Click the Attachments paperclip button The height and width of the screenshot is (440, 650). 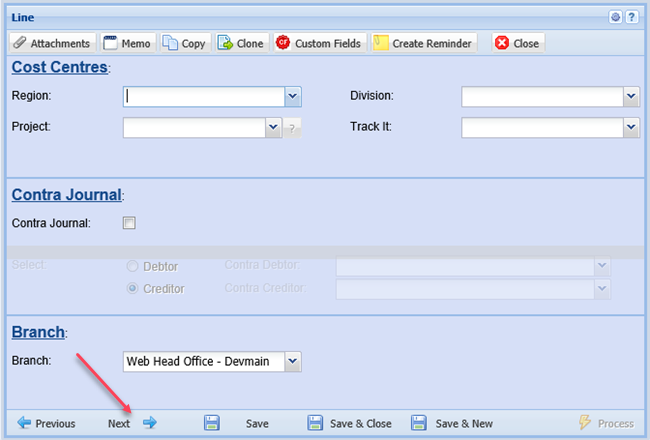[x=52, y=44]
